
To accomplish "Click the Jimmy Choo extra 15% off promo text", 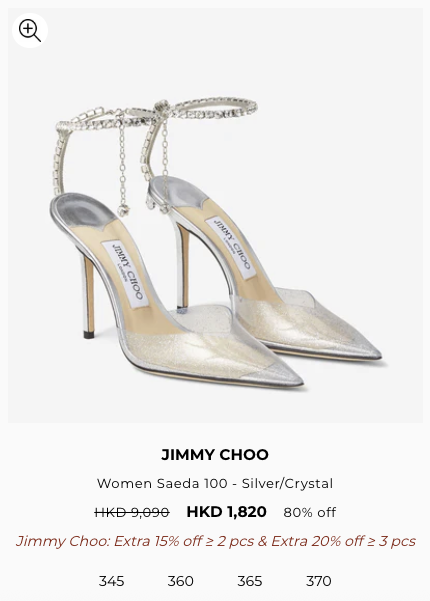I will point(215,541).
